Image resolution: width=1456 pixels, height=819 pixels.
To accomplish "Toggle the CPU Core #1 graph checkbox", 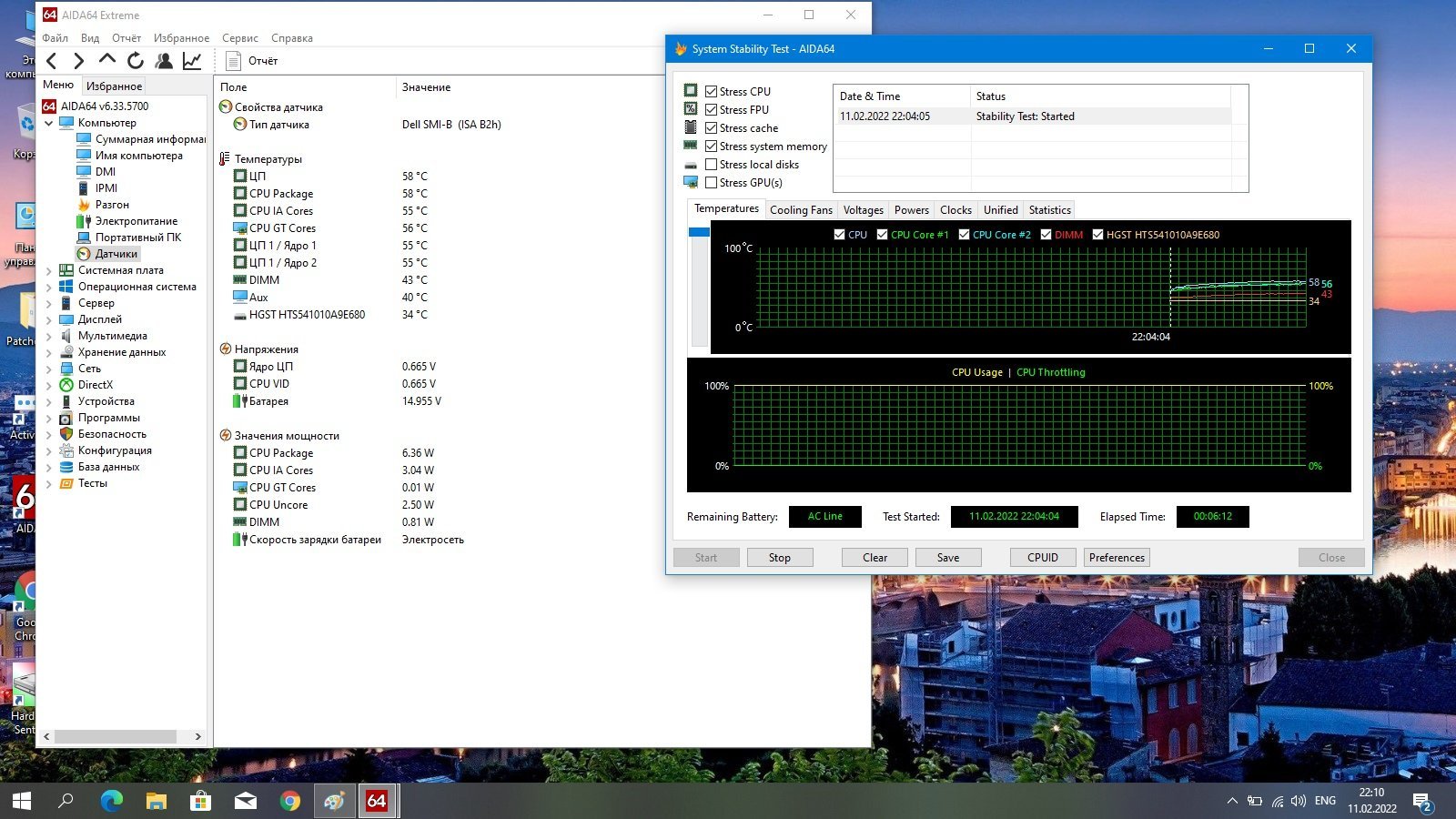I will point(882,234).
